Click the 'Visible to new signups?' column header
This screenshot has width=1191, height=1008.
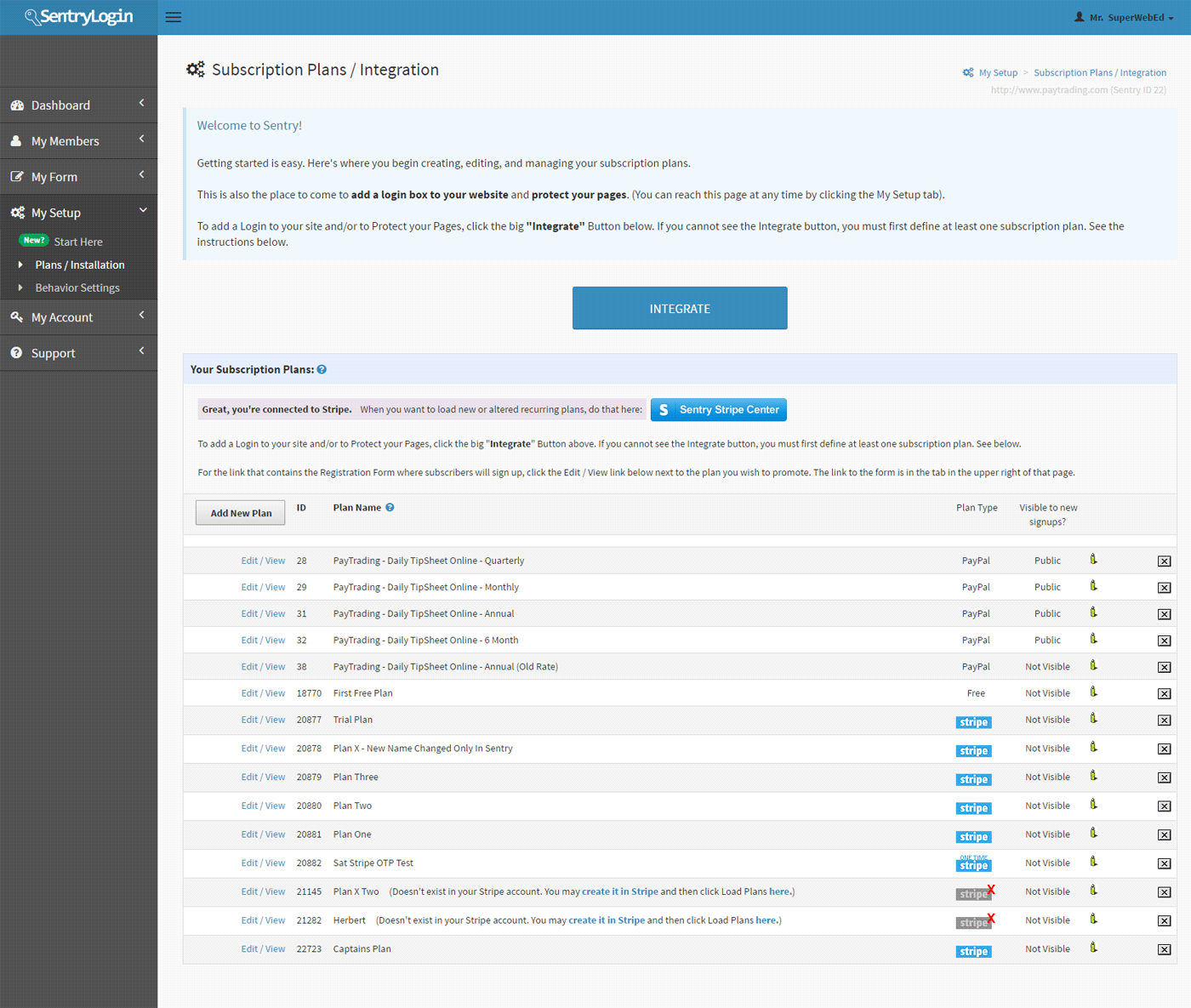(1048, 515)
